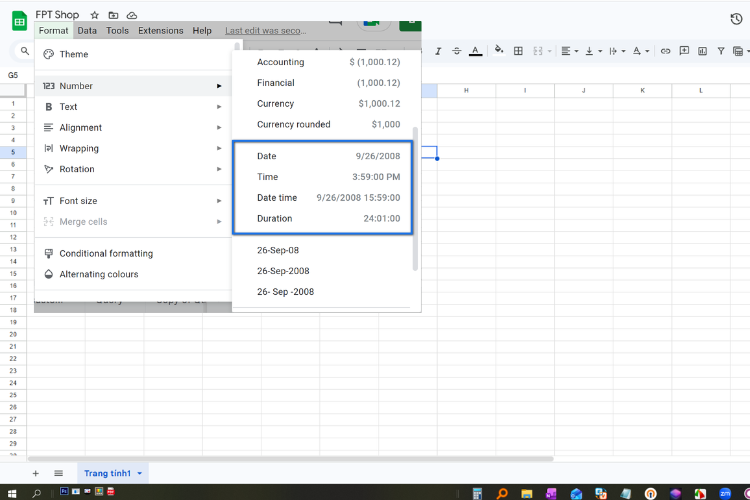The width and height of the screenshot is (750, 500).
Task: Expand the Text submenu
Action: click(133, 107)
